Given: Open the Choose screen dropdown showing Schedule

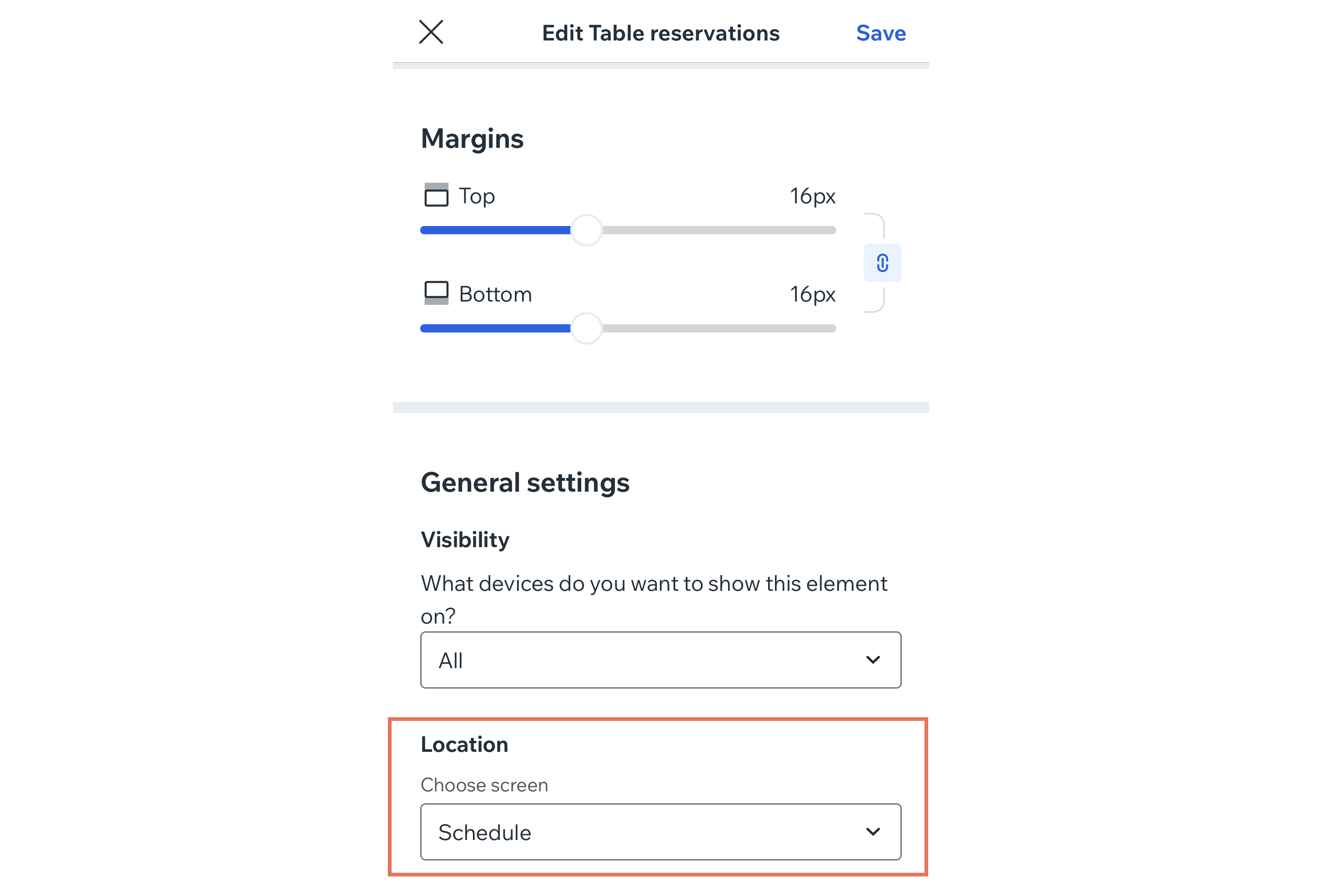Looking at the screenshot, I should coord(660,831).
